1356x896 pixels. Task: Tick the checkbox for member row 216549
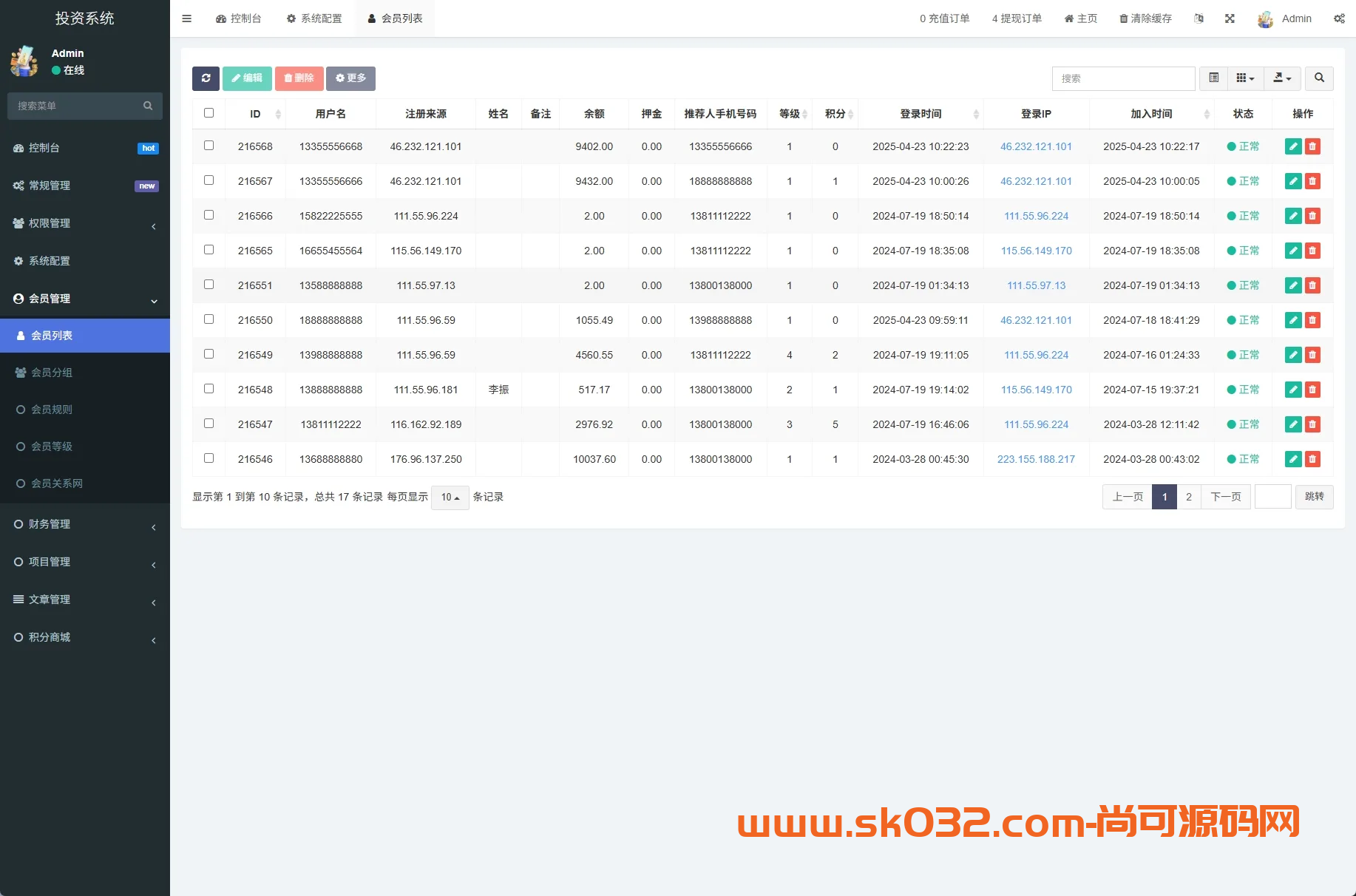click(x=209, y=353)
